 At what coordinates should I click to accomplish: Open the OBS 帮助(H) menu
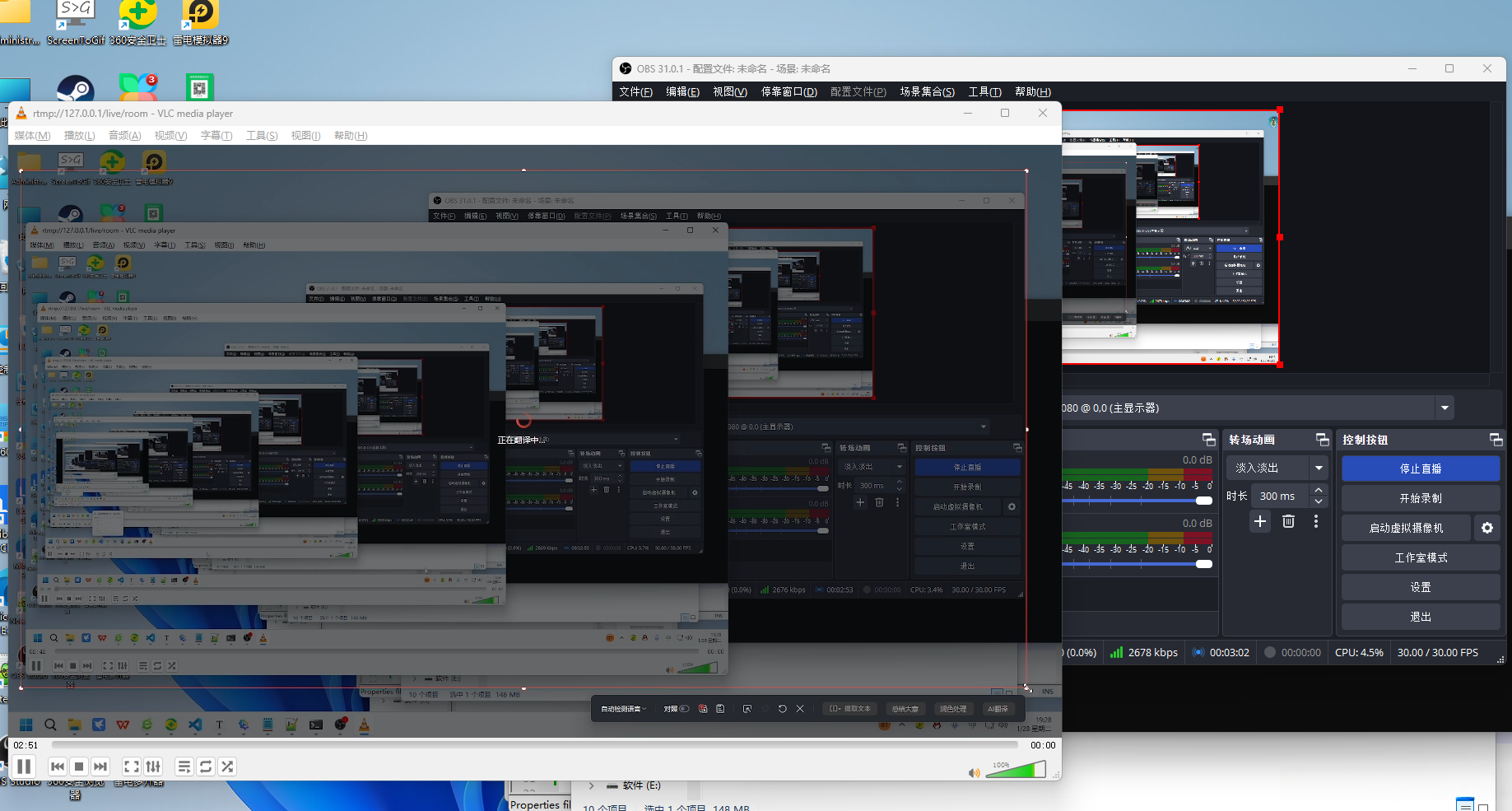click(1033, 92)
